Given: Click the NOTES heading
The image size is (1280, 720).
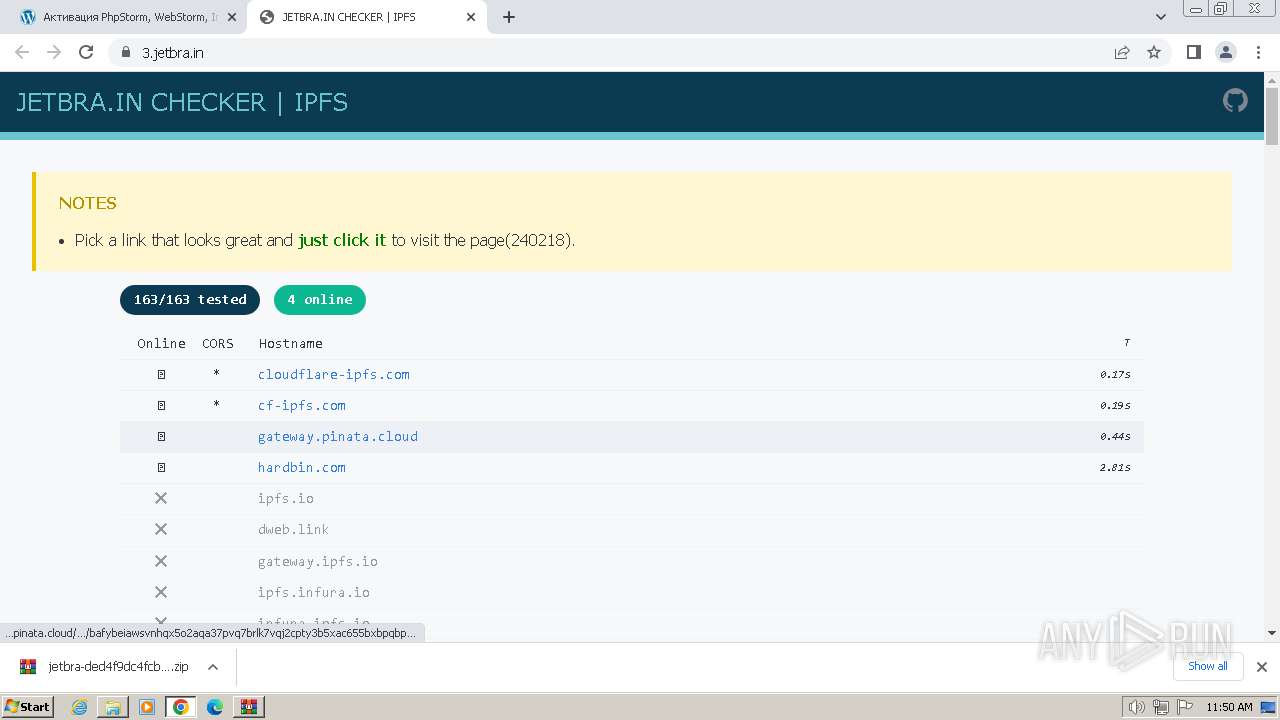Looking at the screenshot, I should coord(88,203).
